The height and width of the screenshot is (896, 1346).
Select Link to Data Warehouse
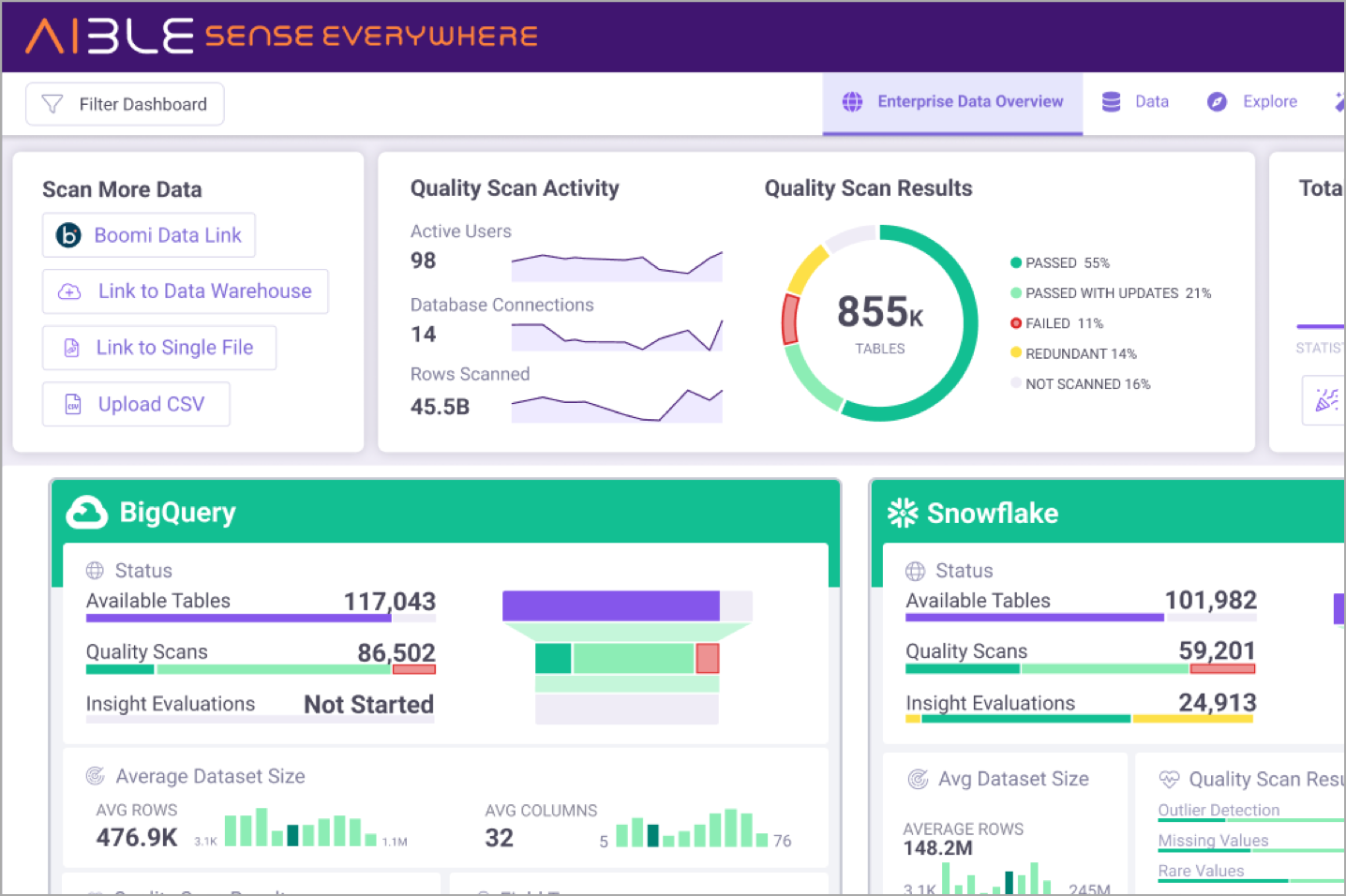coord(185,291)
